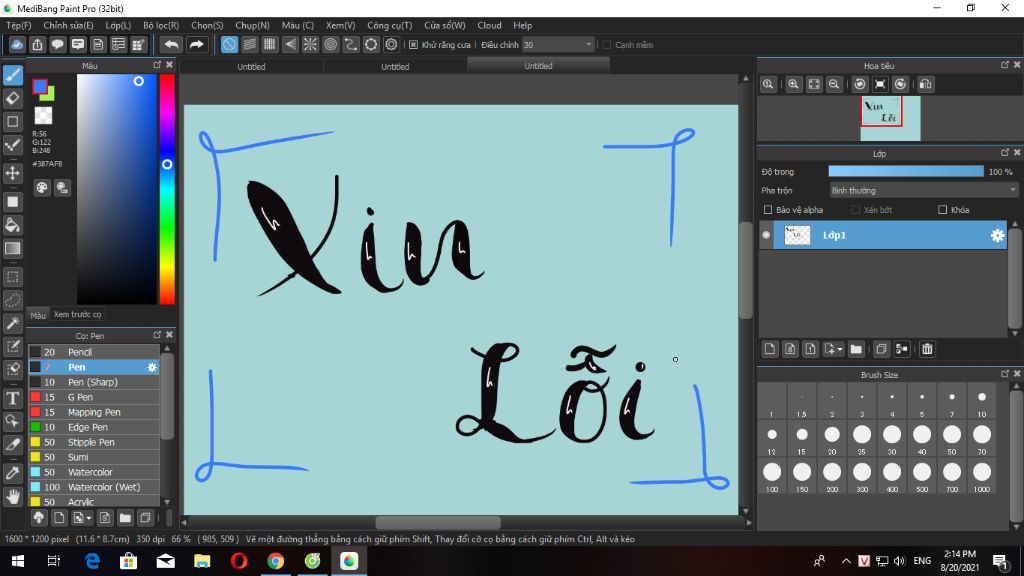This screenshot has width=1024, height=576.
Task: Click the canvas horizontal scrollbar
Action: tap(438, 522)
